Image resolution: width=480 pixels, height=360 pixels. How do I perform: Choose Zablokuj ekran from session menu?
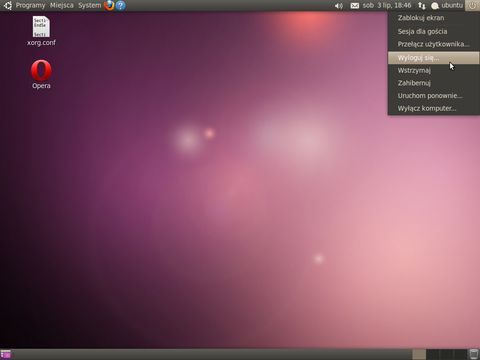tap(434, 18)
